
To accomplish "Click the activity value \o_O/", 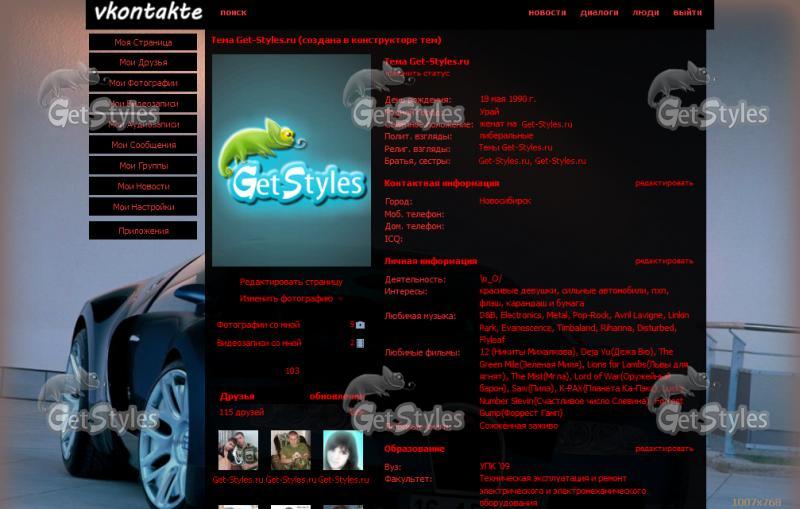I will pos(490,278).
